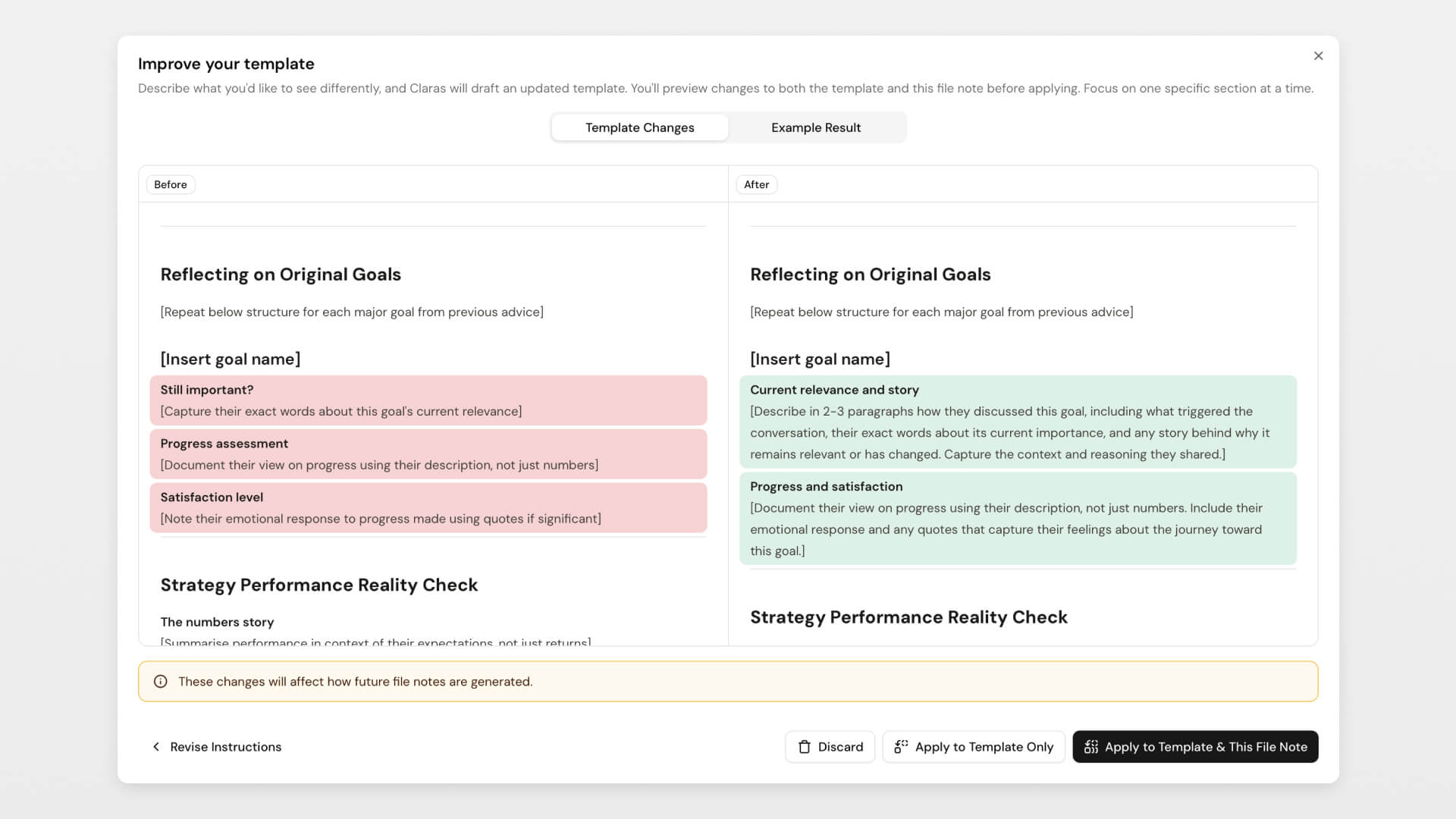The width and height of the screenshot is (1456, 819).
Task: Click the Progress assessment pink block
Action: tap(428, 453)
